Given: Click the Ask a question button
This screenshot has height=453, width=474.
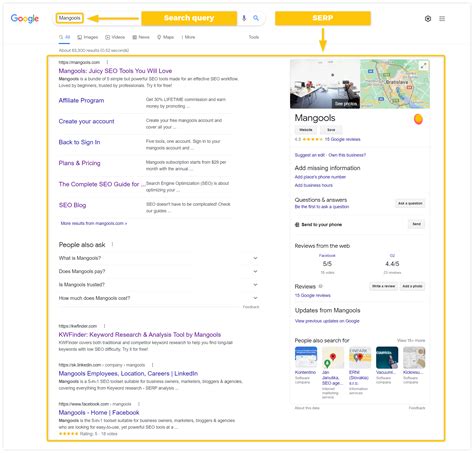Looking at the screenshot, I should (410, 203).
